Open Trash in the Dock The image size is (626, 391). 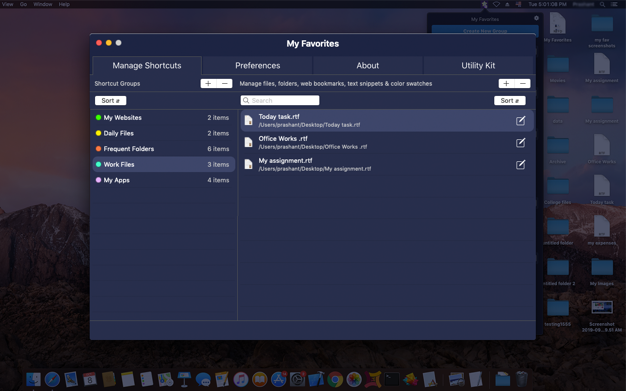pos(521,379)
